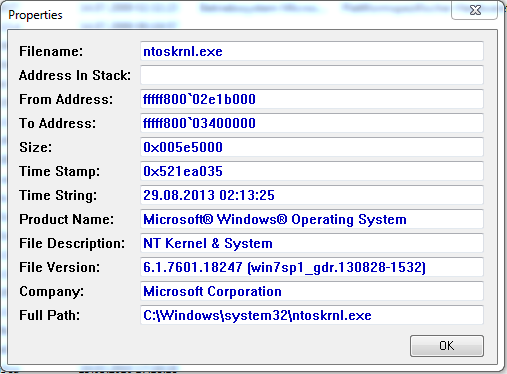Click the 'File Version:' label
Viewport: 507px width, 374px height.
(60, 267)
